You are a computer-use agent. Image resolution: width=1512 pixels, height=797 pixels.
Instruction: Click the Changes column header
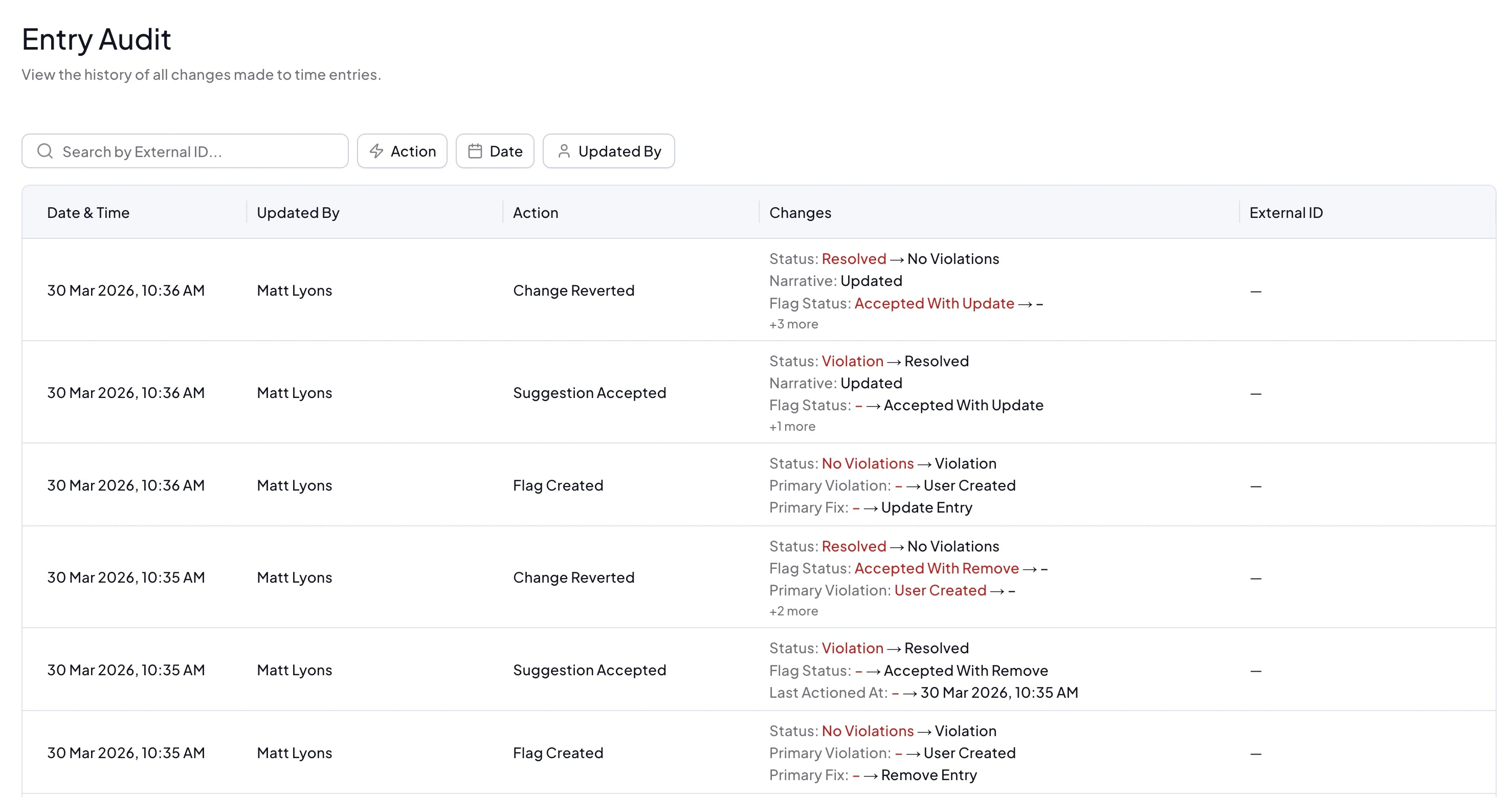(800, 212)
